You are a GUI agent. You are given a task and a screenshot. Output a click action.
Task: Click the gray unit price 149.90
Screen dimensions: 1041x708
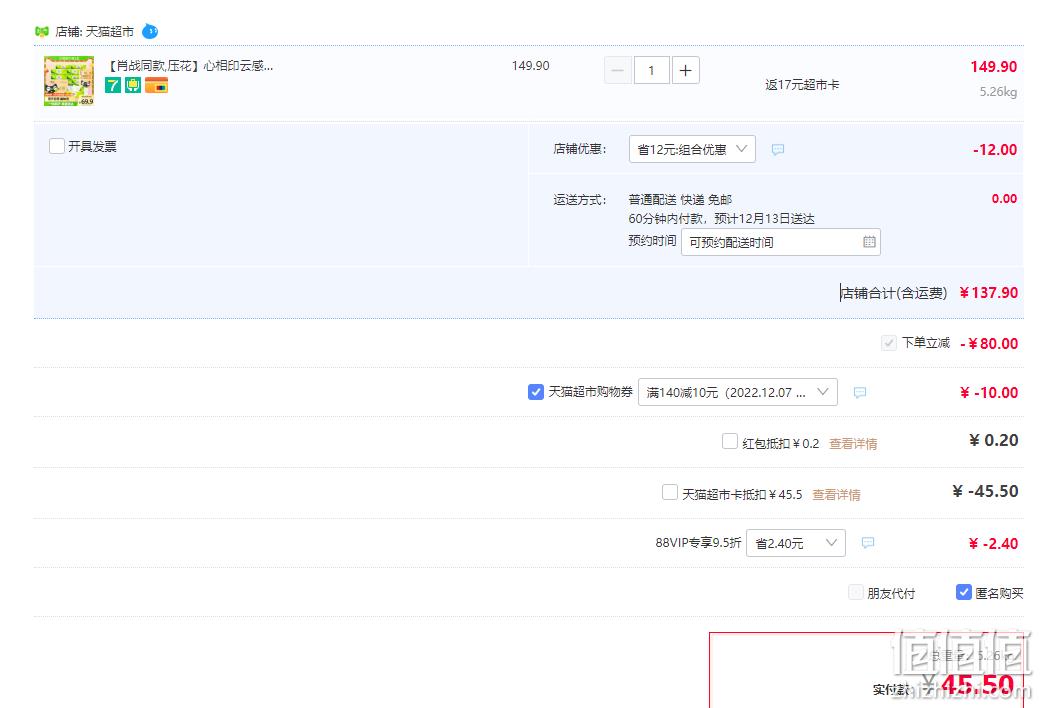pyautogui.click(x=530, y=66)
